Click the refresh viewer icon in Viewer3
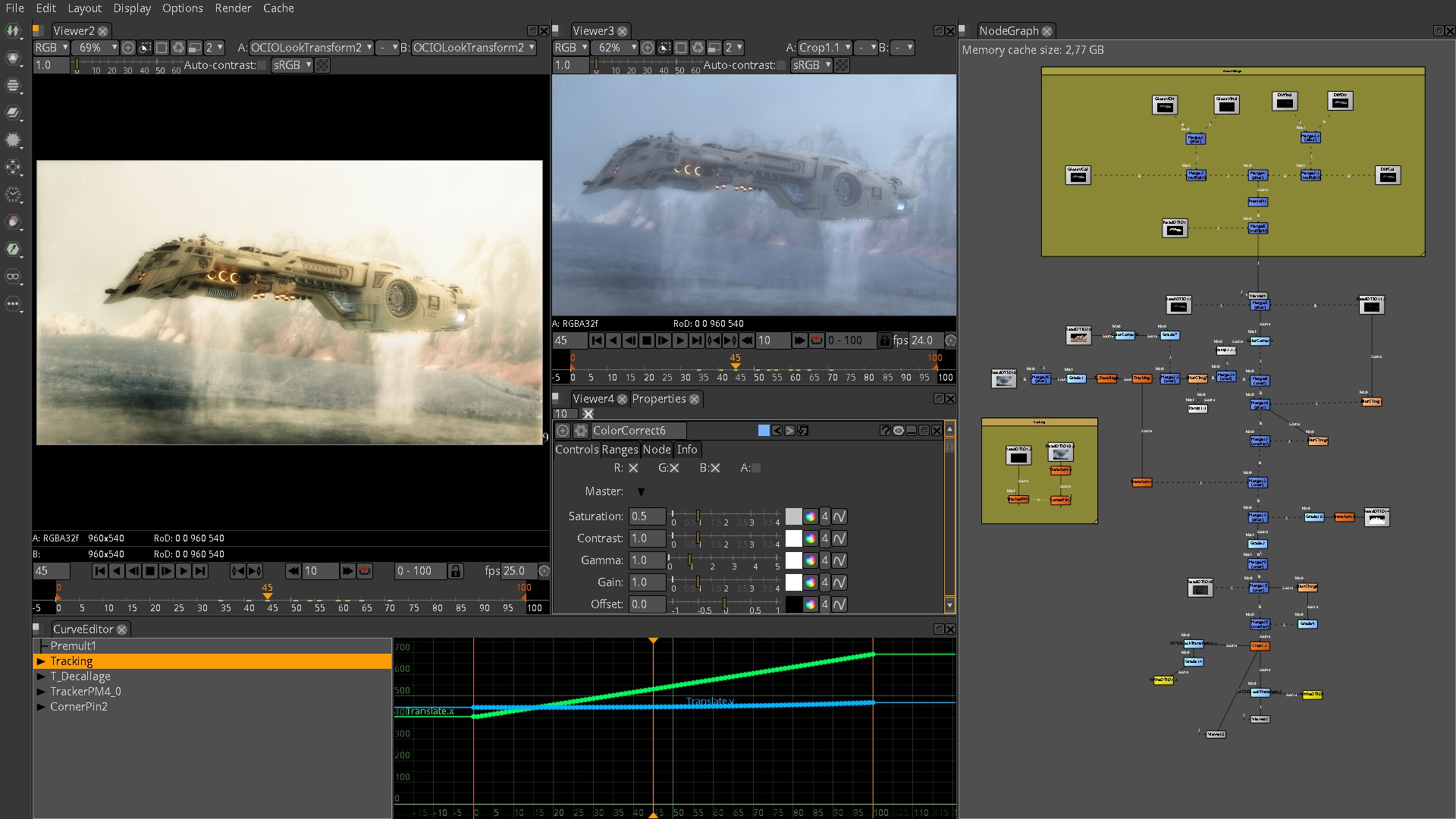This screenshot has height=819, width=1456. (698, 47)
